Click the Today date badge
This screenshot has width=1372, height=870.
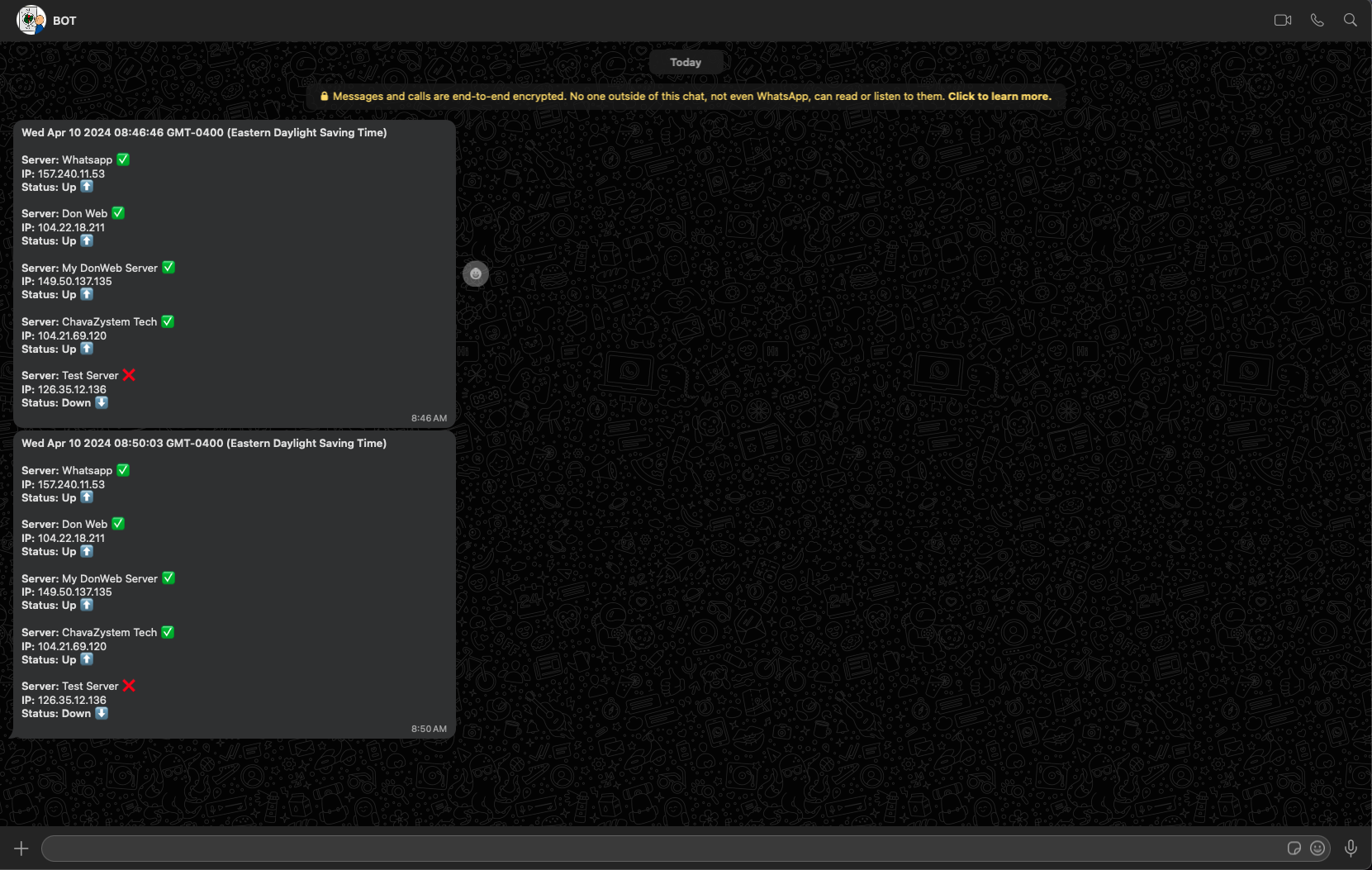[x=686, y=62]
